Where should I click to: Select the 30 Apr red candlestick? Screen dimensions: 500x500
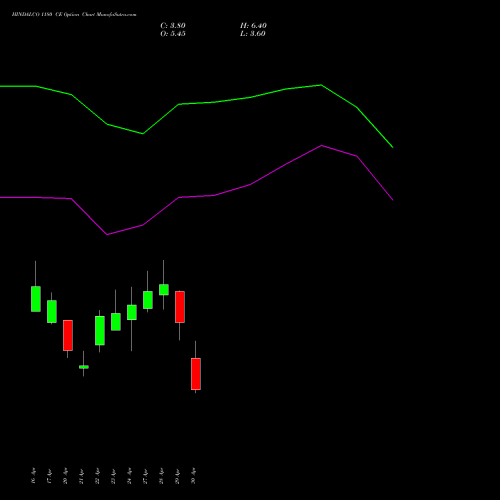(196, 374)
